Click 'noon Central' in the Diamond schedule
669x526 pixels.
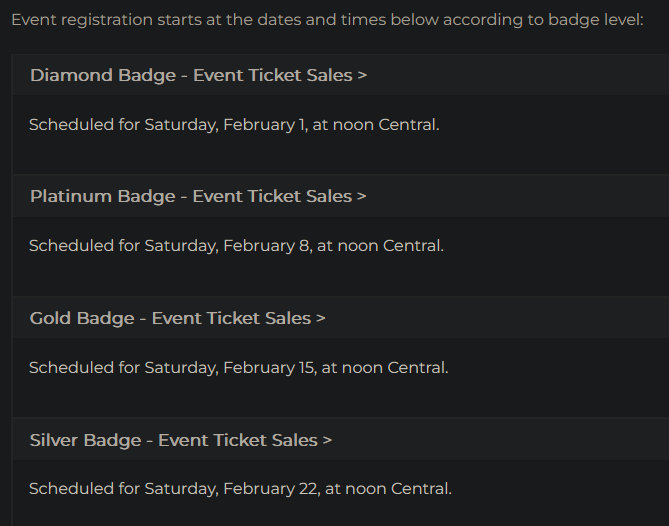[386, 125]
